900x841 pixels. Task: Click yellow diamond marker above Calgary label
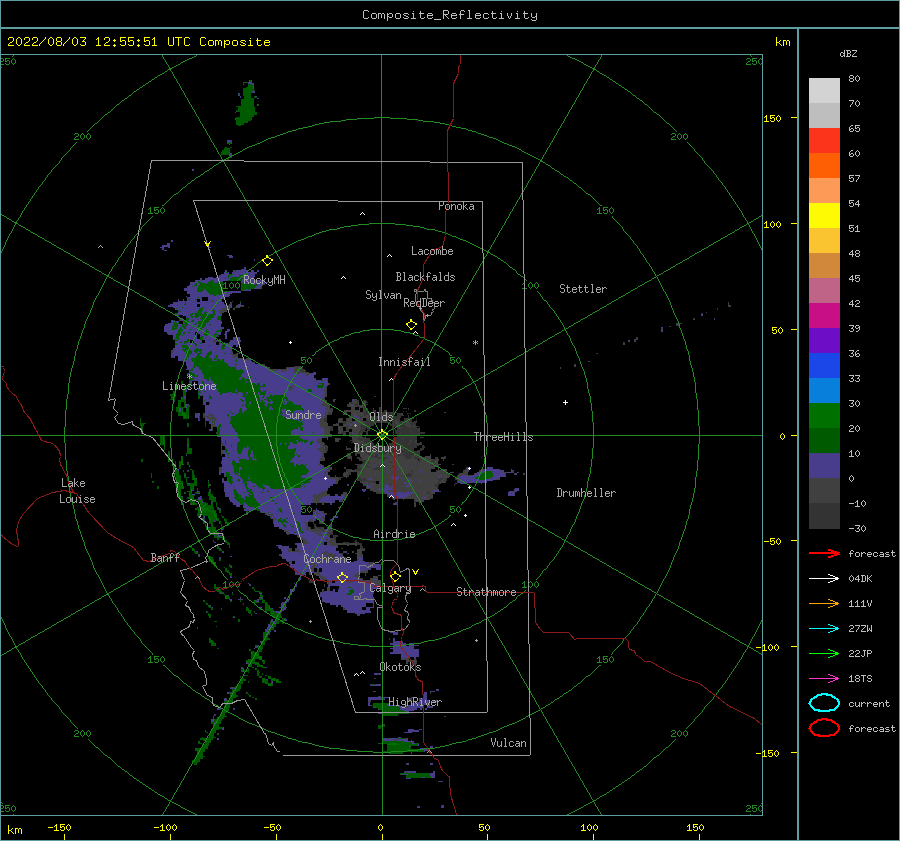click(x=395, y=576)
